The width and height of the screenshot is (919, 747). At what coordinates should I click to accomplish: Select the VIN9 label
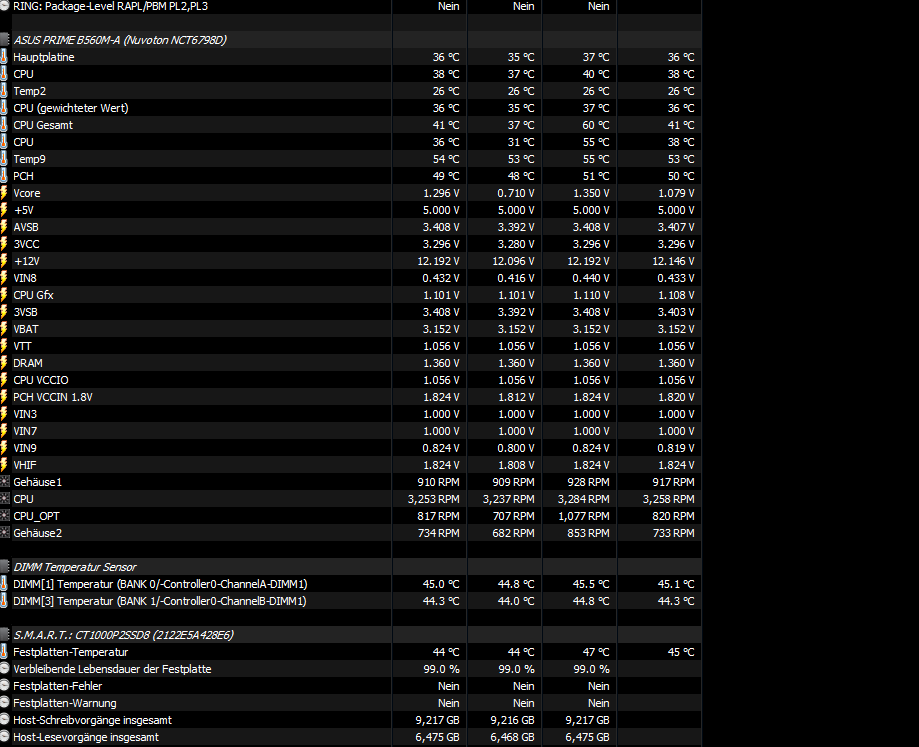(x=25, y=448)
